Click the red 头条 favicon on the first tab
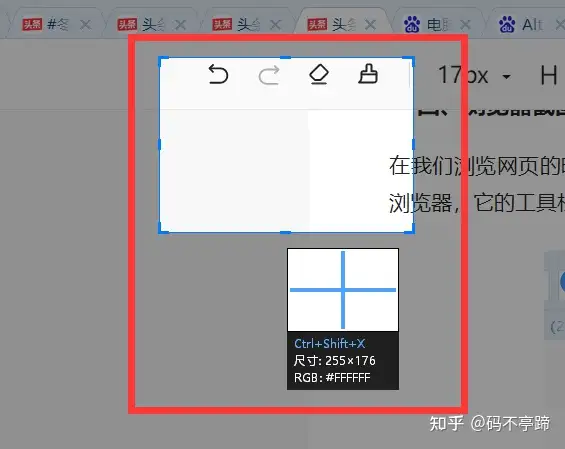Image resolution: width=565 pixels, height=449 pixels. pyautogui.click(x=32, y=25)
